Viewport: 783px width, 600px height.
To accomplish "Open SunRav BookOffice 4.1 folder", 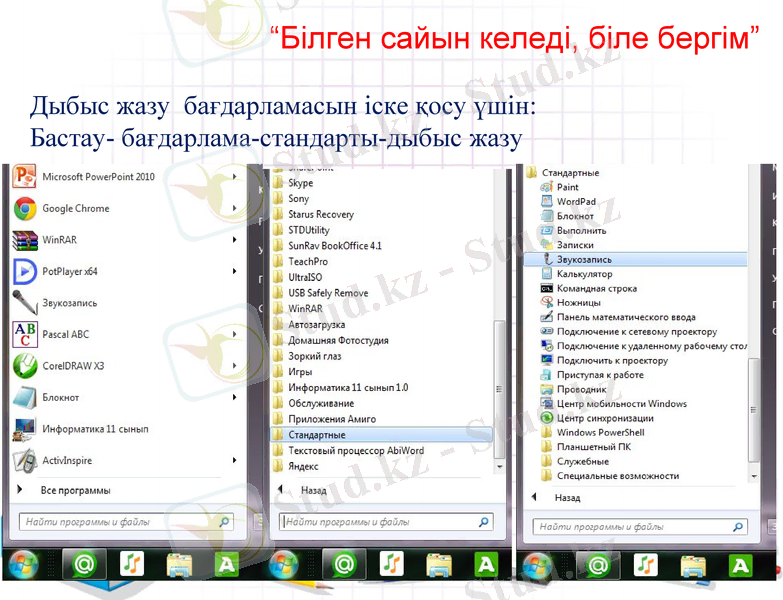I will coord(328,246).
